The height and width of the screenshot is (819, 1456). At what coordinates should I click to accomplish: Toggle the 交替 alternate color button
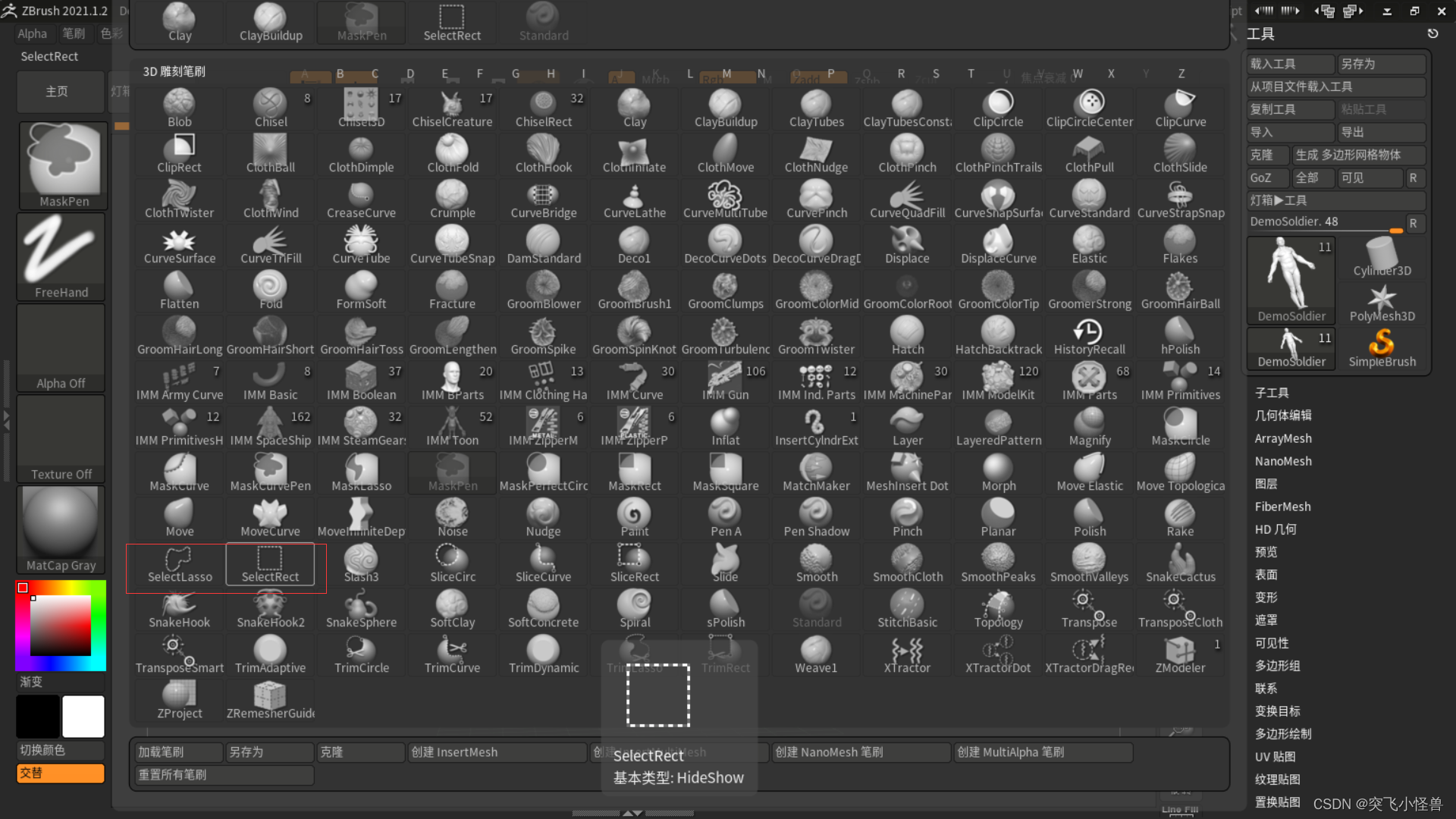coord(61,773)
